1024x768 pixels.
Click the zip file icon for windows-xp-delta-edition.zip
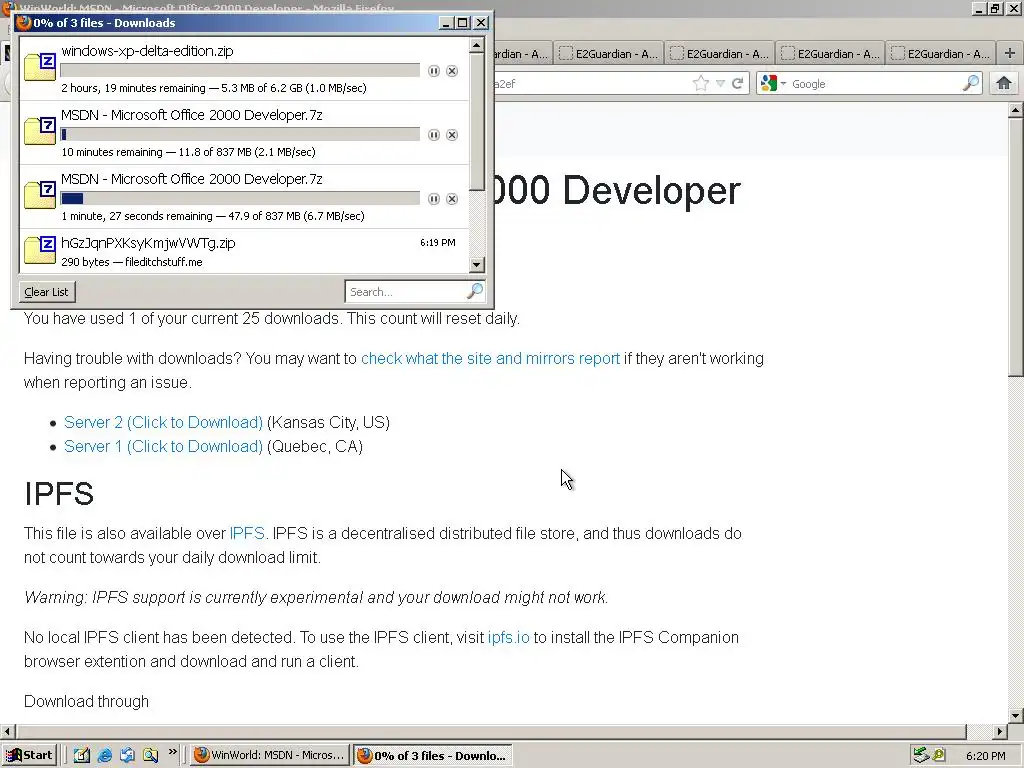40,67
